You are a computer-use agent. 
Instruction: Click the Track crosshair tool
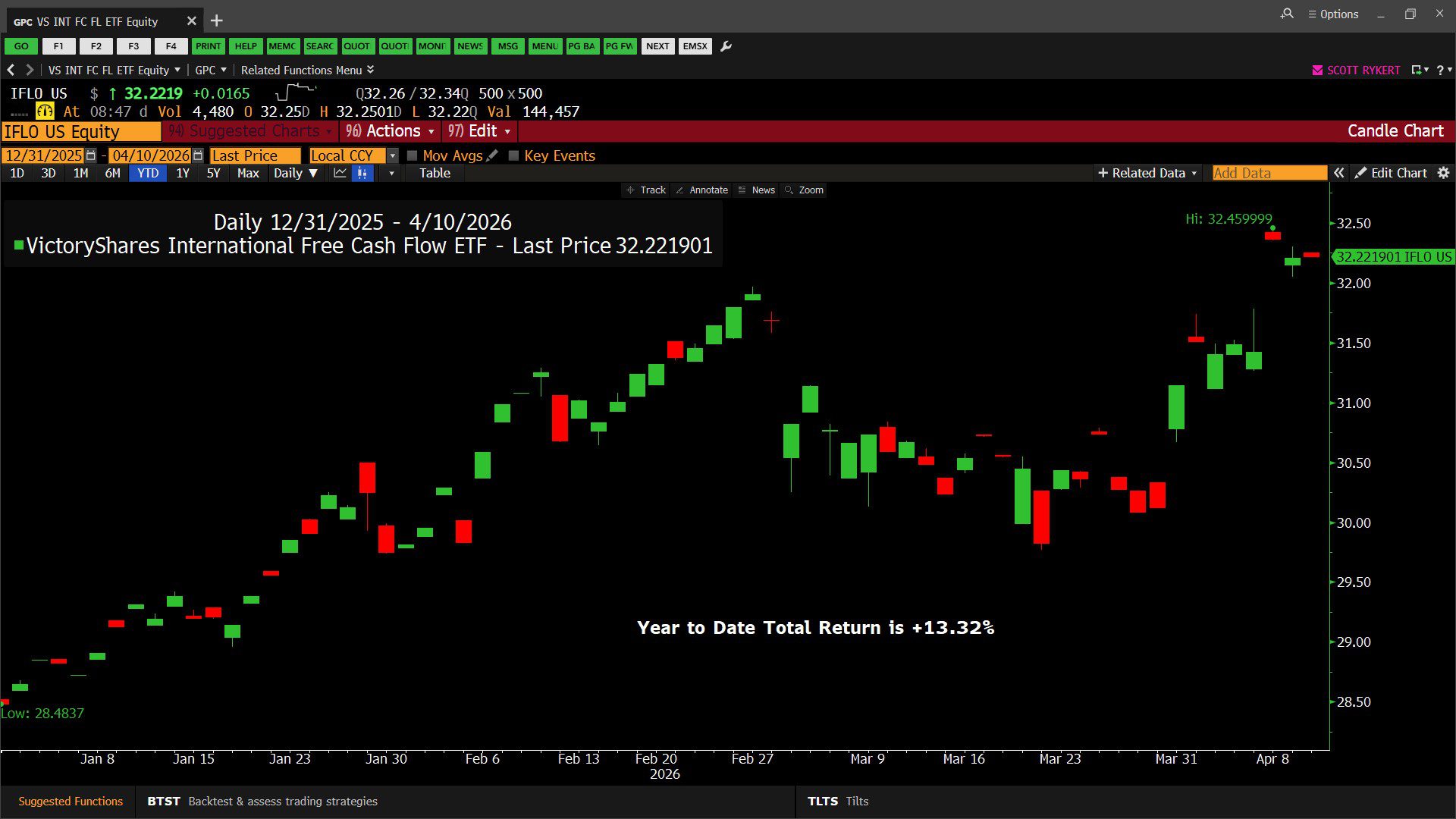tap(645, 190)
